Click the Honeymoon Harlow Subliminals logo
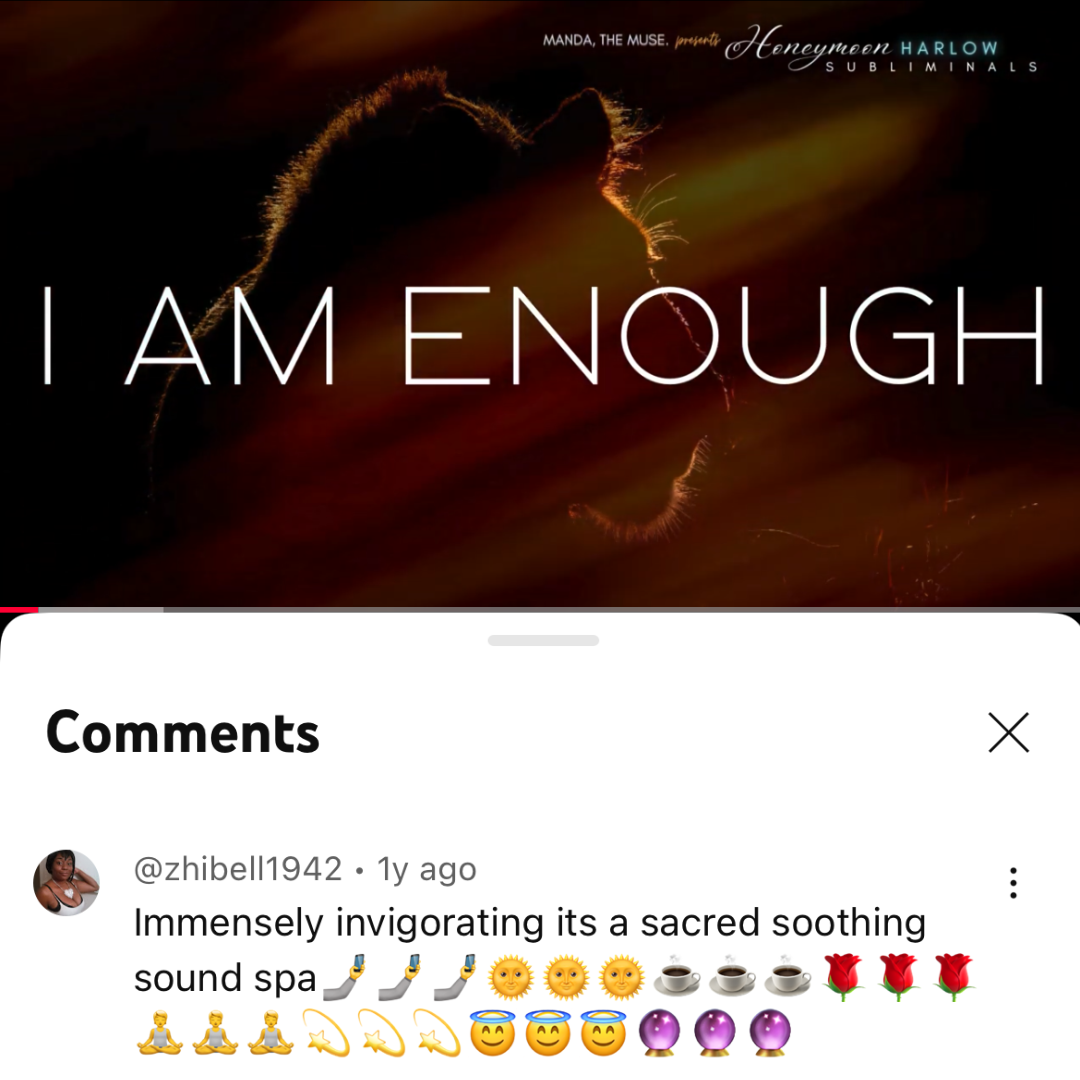1080x1080 pixels. [x=882, y=50]
